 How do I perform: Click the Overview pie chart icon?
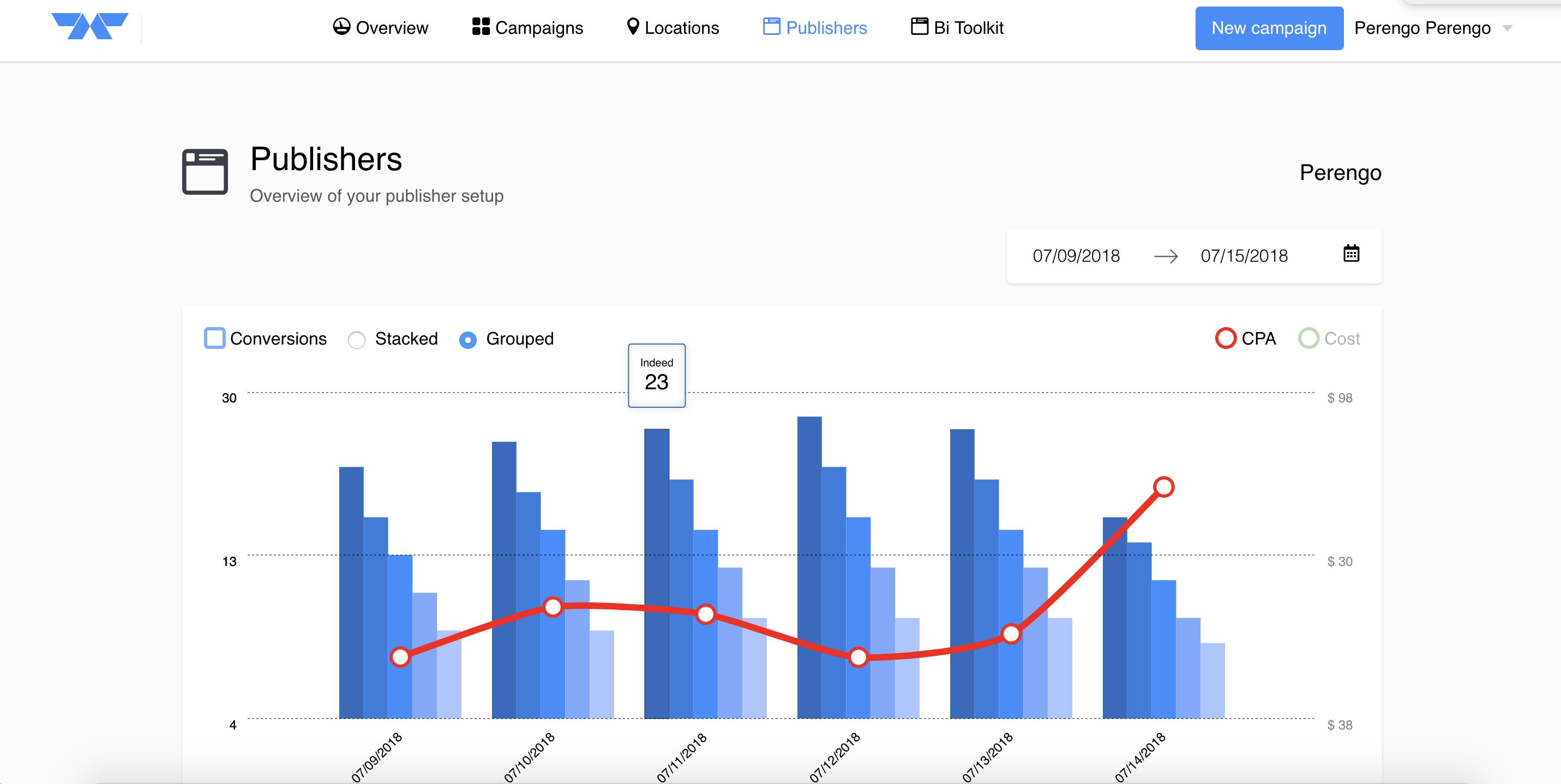tap(341, 27)
